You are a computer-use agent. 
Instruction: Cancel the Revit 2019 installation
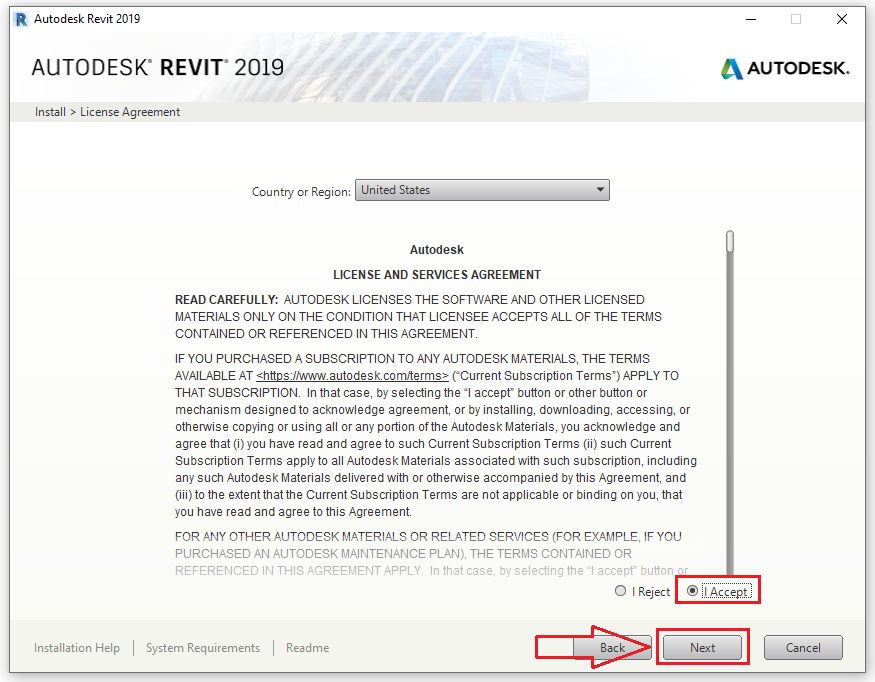coord(803,647)
